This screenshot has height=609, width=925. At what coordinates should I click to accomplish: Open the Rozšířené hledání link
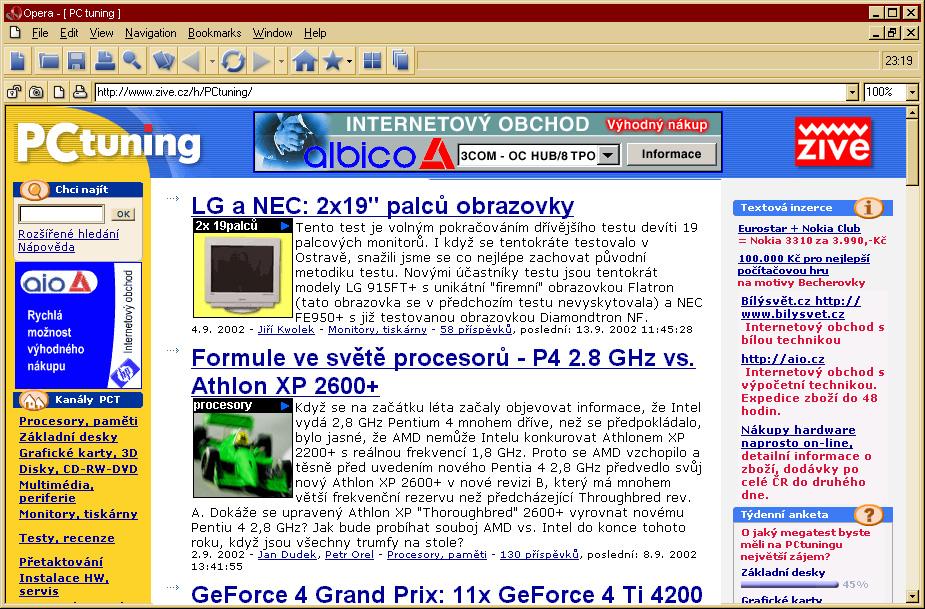pyautogui.click(x=68, y=234)
